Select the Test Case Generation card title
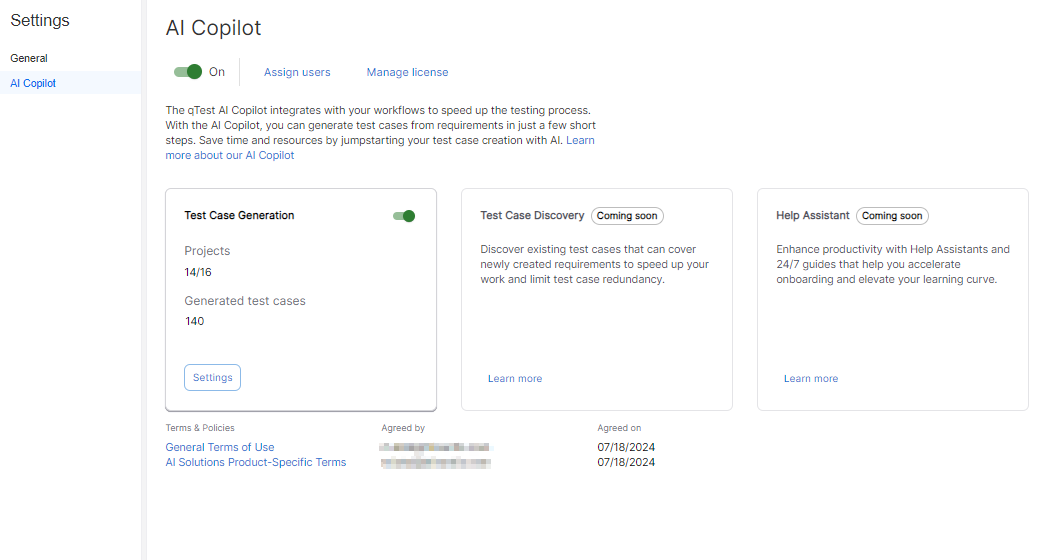 coord(239,215)
